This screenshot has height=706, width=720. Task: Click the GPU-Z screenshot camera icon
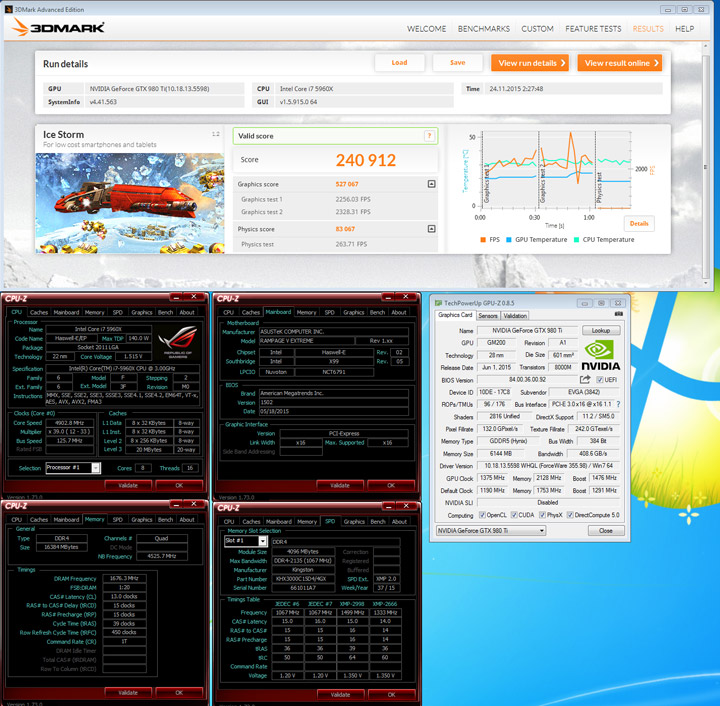click(x=619, y=314)
